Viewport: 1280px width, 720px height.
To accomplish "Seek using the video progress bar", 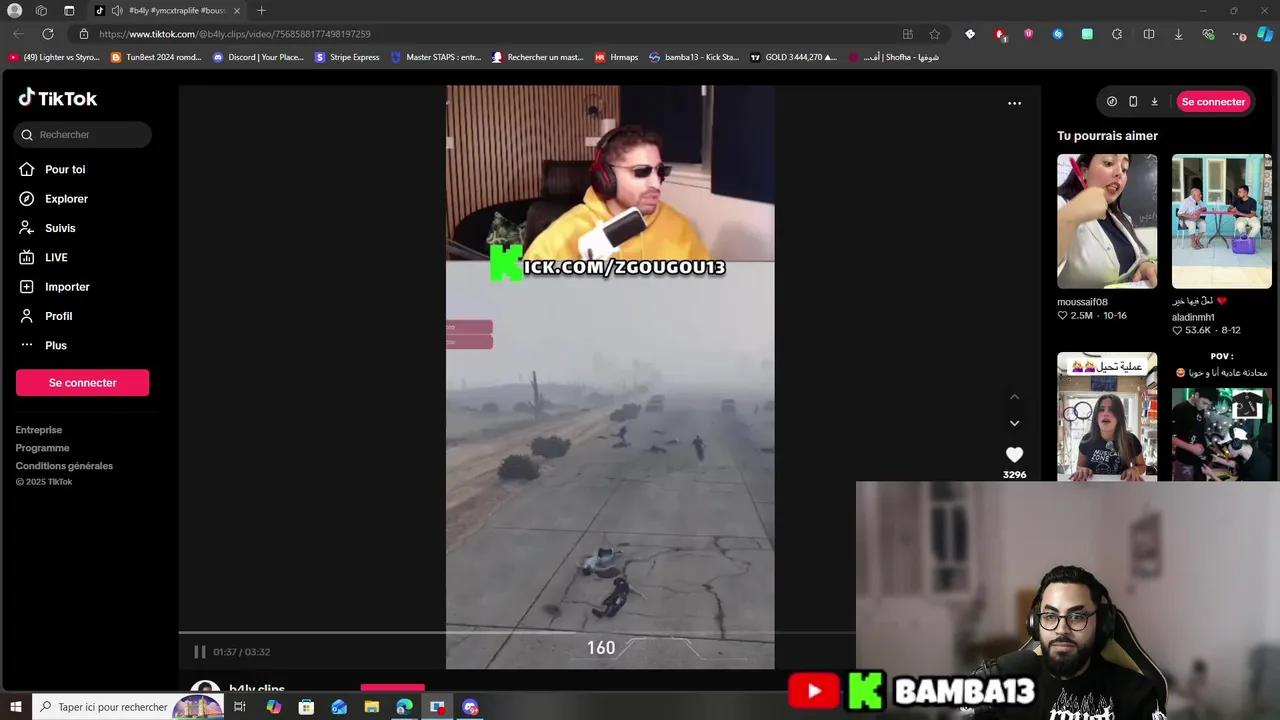I will pos(516,632).
